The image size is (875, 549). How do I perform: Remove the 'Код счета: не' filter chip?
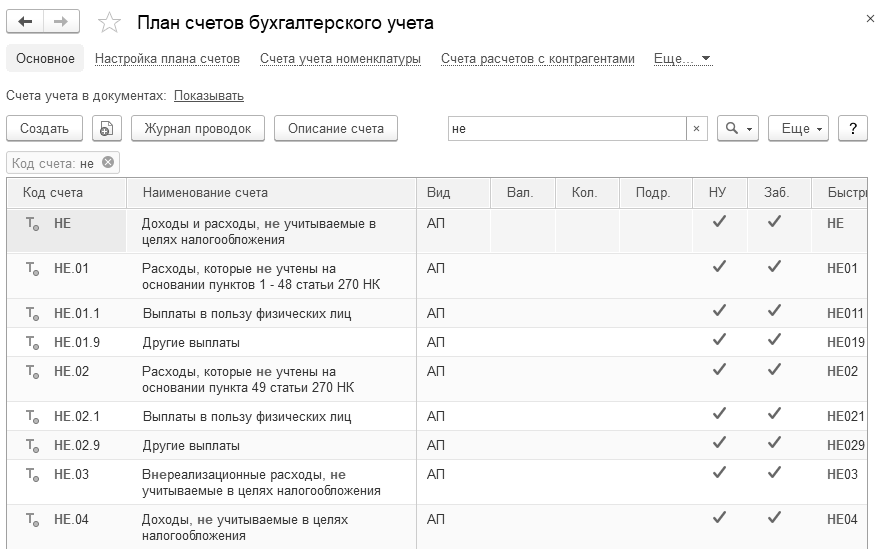point(108,163)
